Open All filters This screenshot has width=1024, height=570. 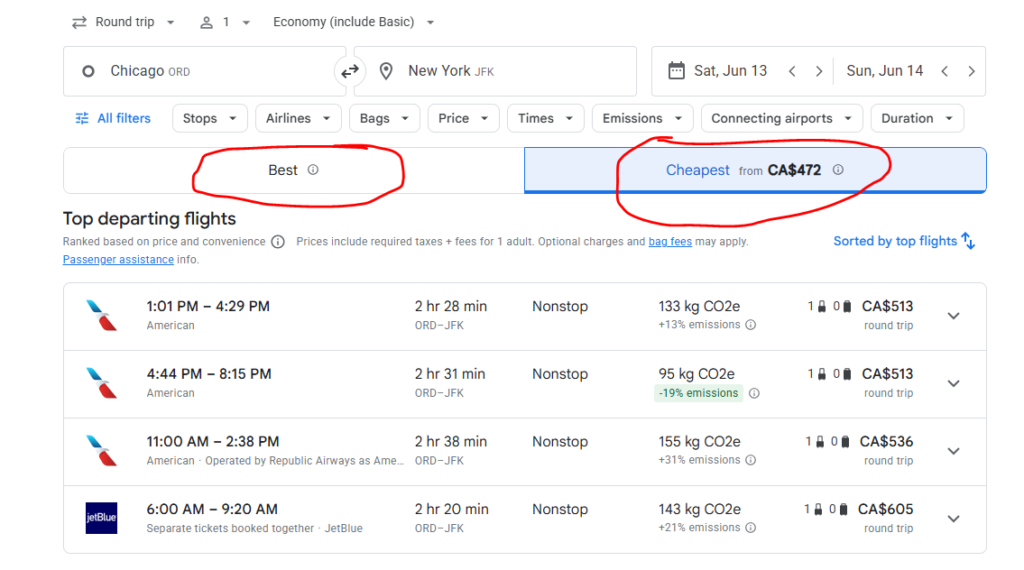coord(113,118)
